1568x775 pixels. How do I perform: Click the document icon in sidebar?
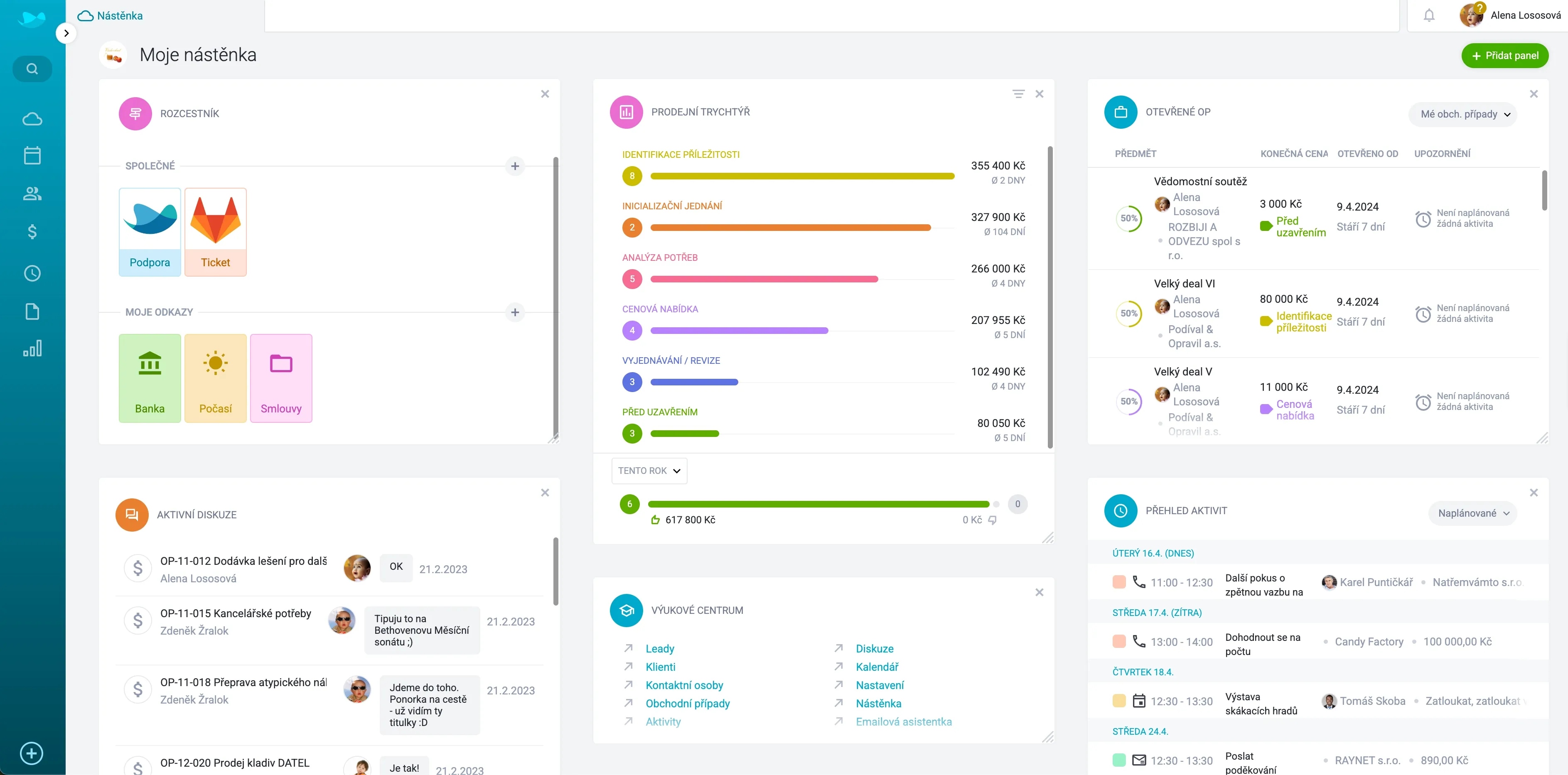pyautogui.click(x=32, y=311)
